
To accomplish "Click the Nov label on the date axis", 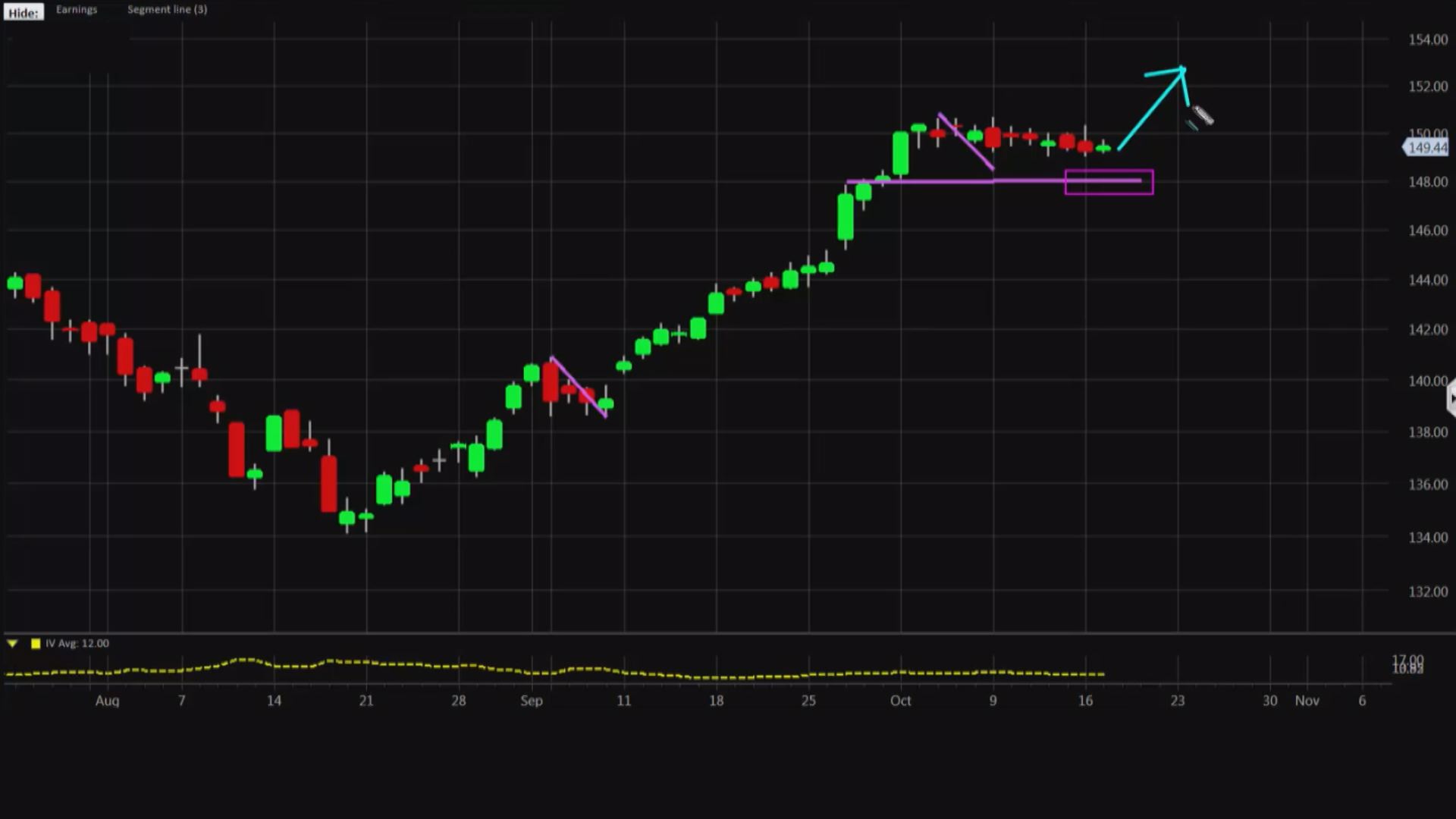I will point(1307,701).
